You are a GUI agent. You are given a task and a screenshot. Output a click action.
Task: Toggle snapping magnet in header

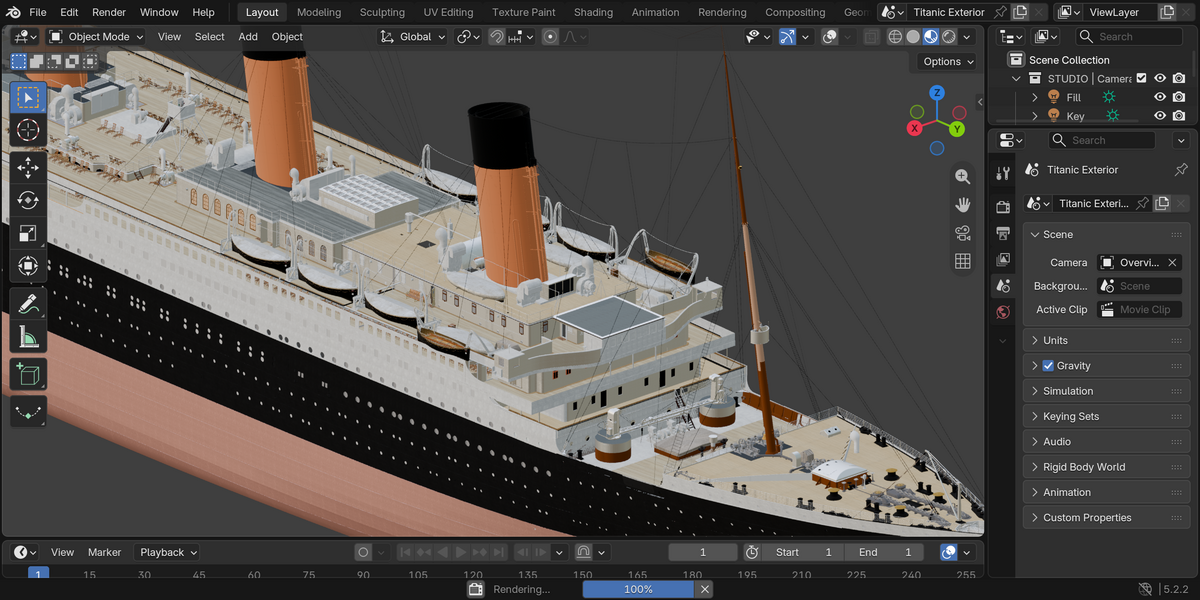pyautogui.click(x=497, y=37)
